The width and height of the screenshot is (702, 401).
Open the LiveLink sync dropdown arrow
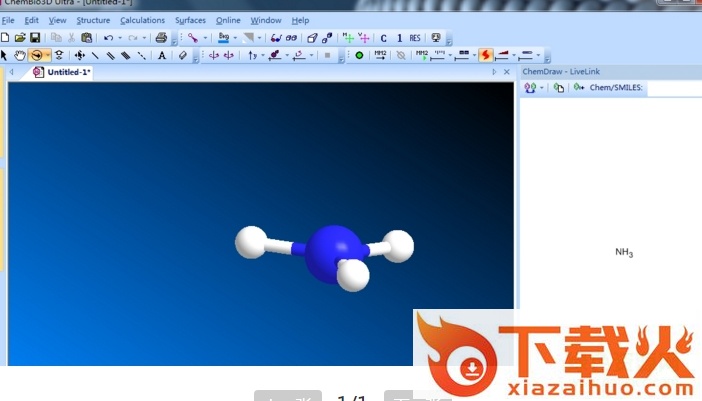coord(542,88)
